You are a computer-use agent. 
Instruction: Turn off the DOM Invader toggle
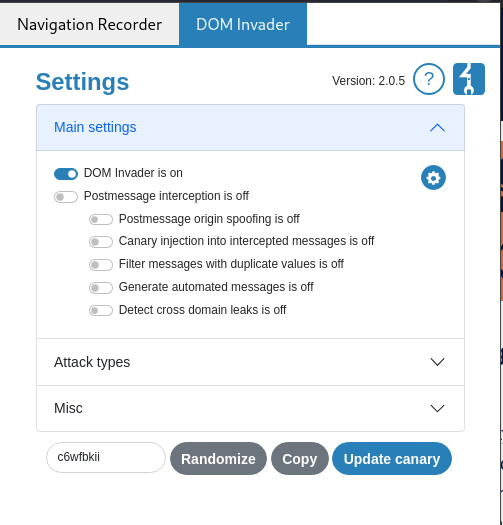click(x=66, y=174)
